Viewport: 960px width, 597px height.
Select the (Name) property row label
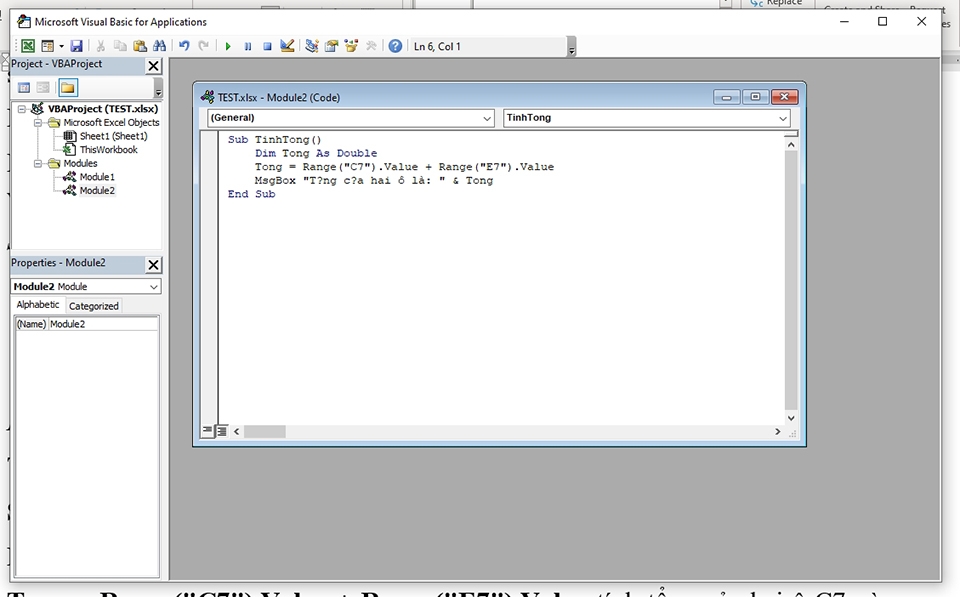31,324
